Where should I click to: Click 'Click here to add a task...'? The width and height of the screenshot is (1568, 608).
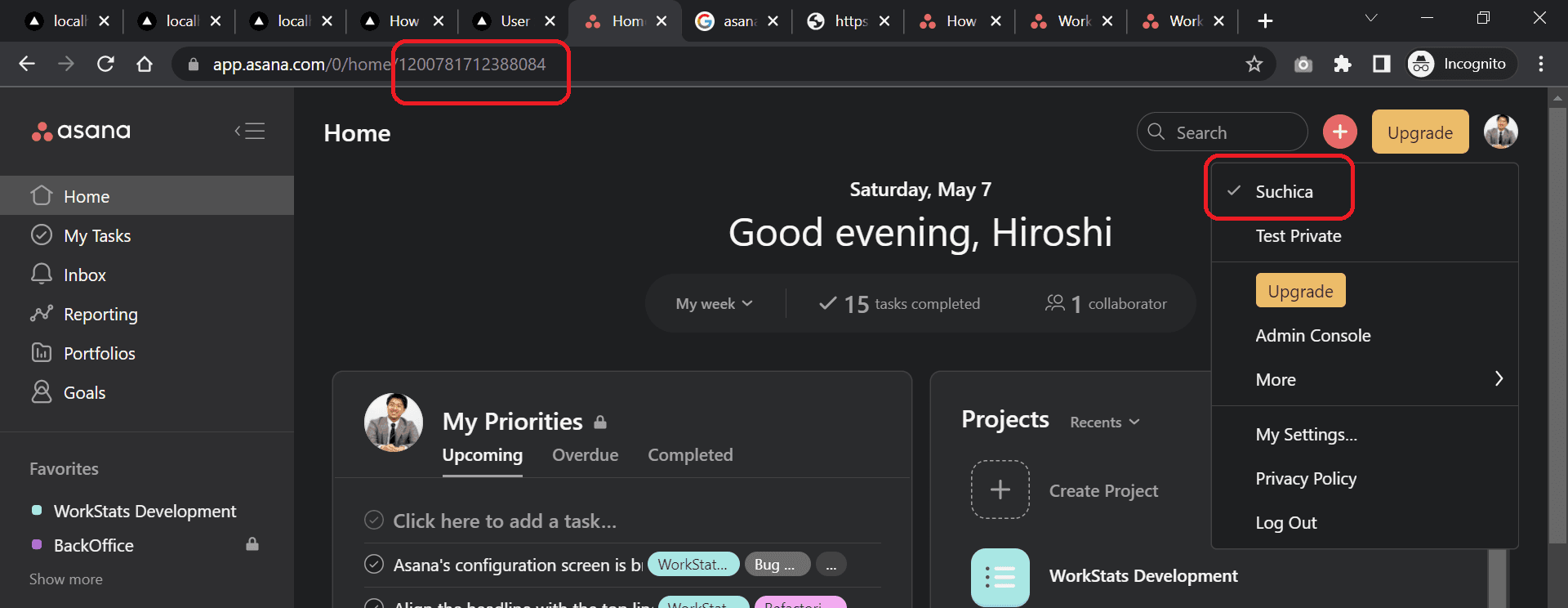point(505,521)
